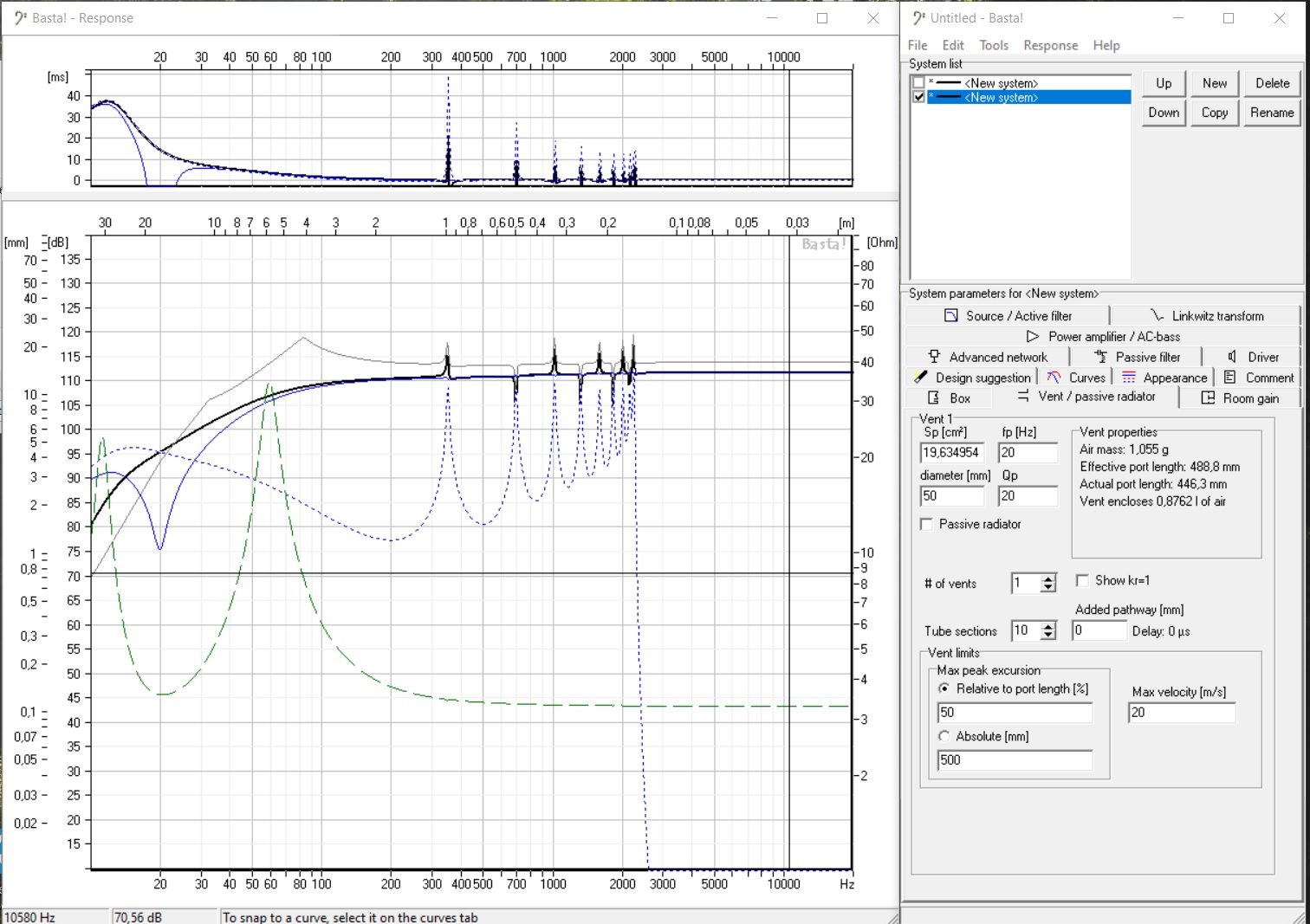Click the Source / Active filter tab icon

pos(951,316)
